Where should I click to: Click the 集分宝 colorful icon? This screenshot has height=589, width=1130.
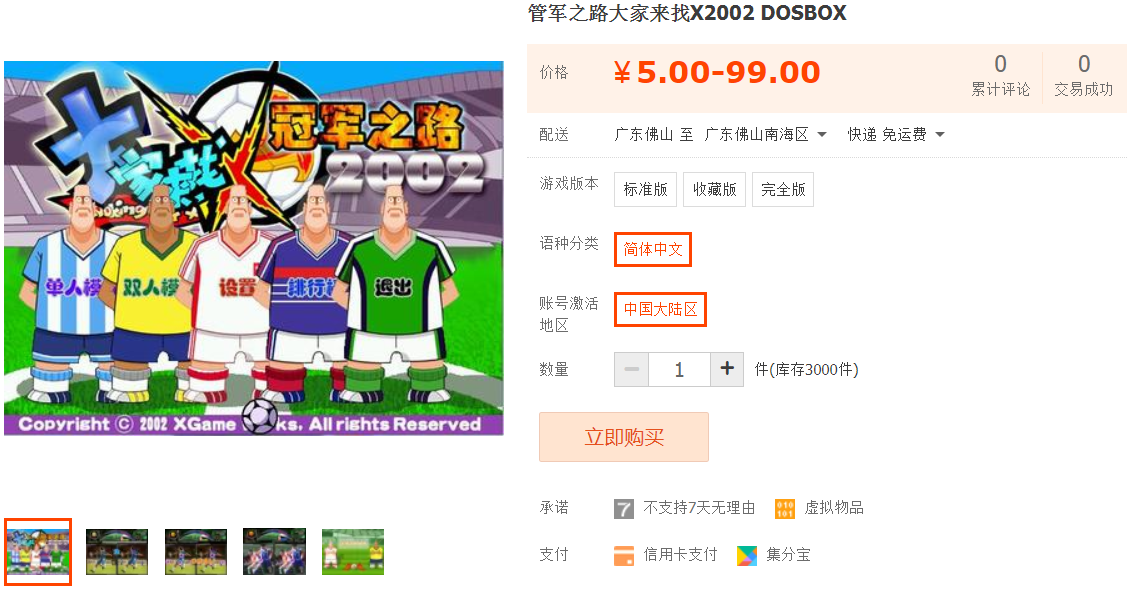coord(747,555)
